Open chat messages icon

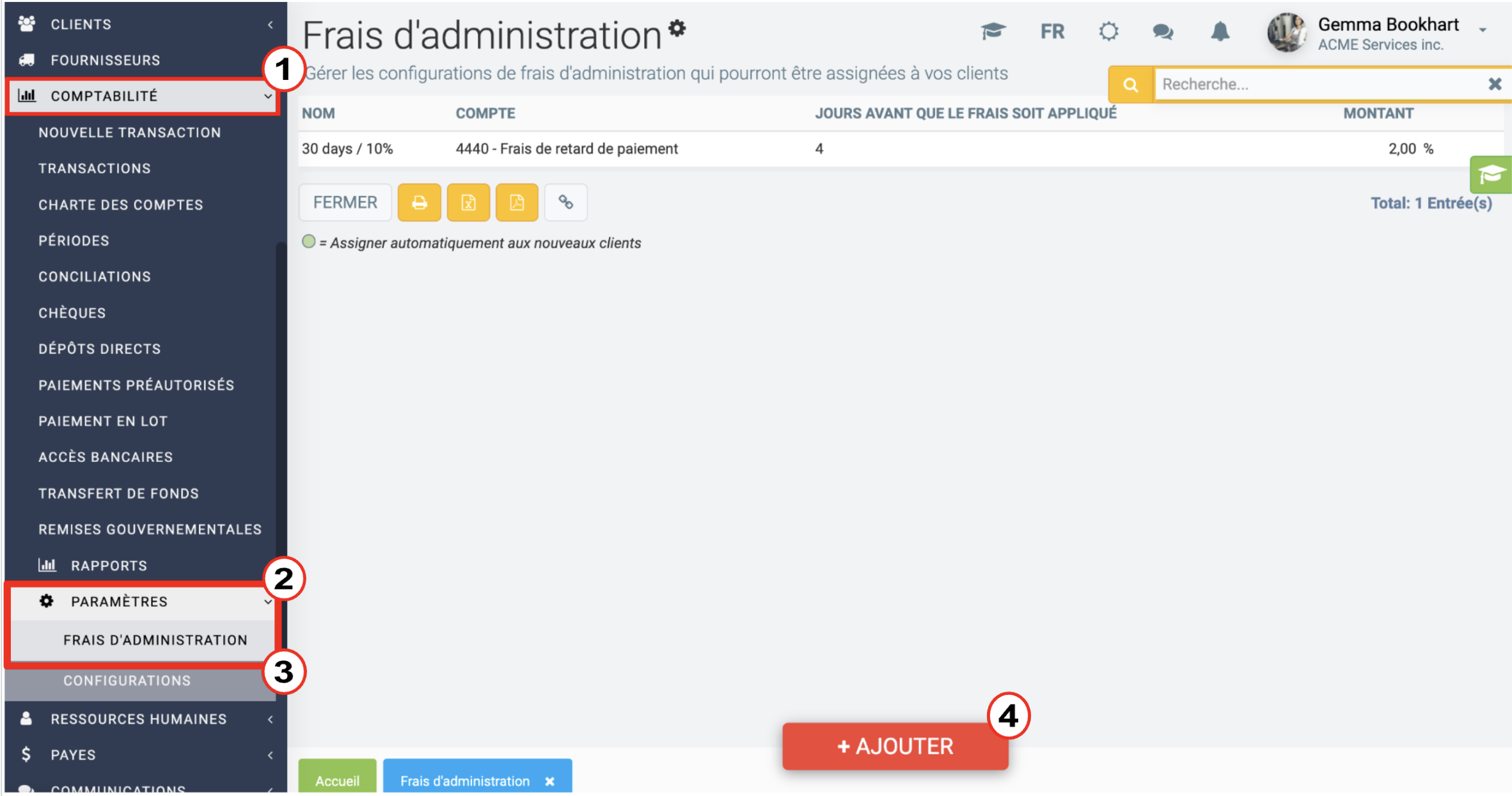coord(1163,31)
